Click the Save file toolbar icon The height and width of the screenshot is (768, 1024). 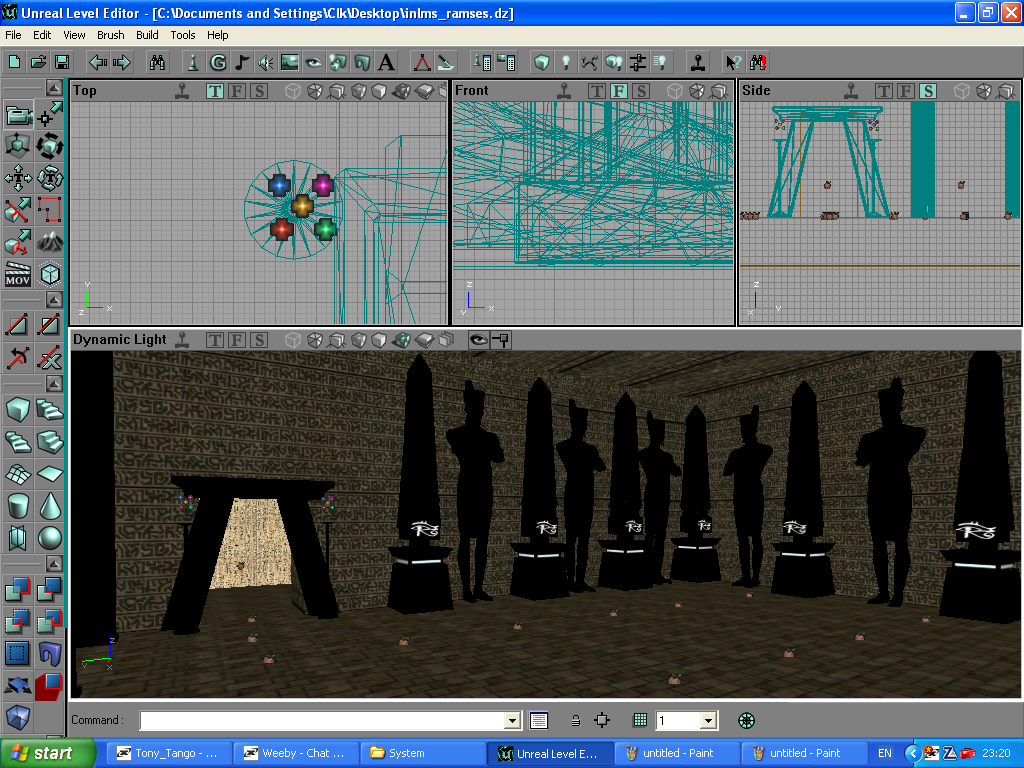62,62
